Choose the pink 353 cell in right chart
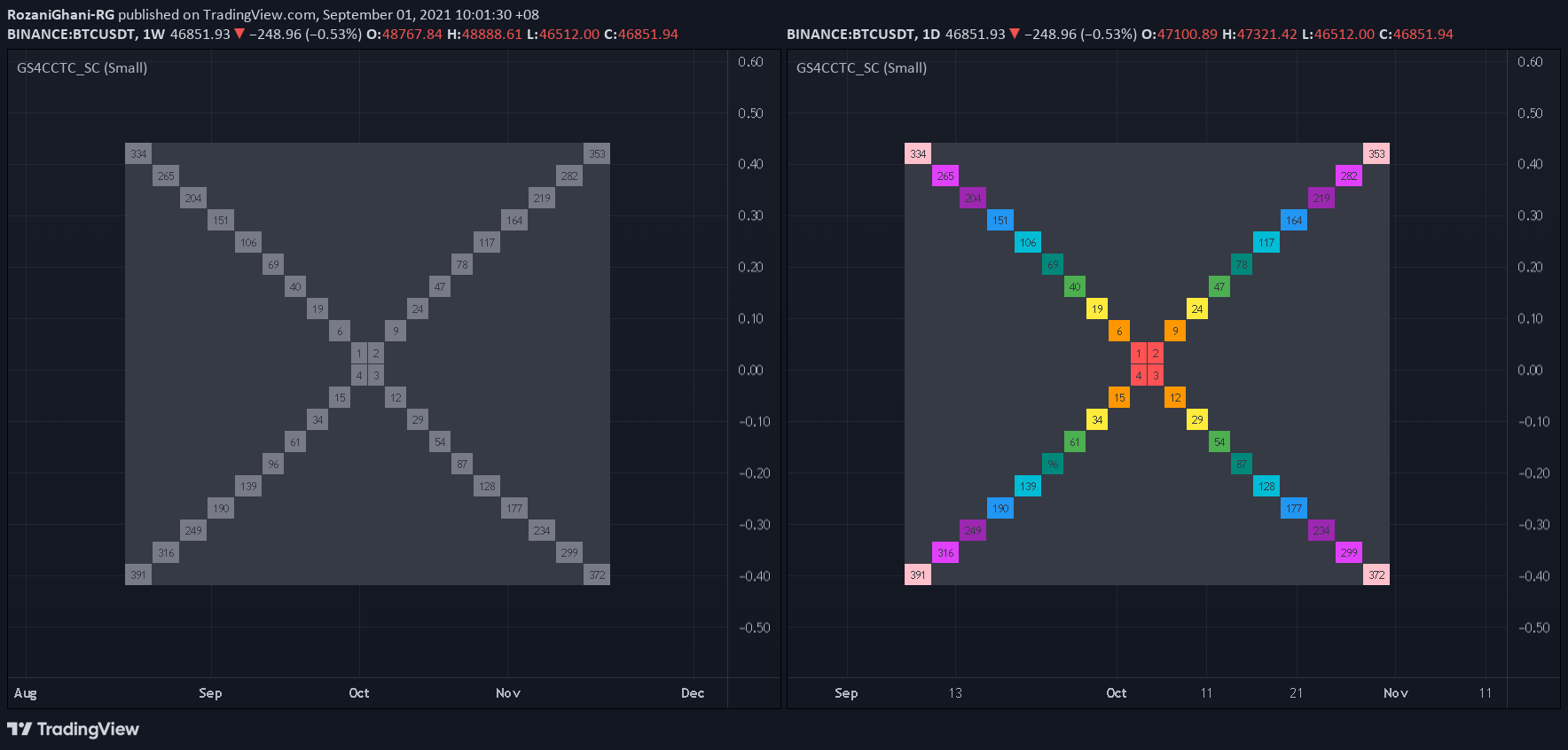Screen dimensions: 1568x750 [1376, 153]
